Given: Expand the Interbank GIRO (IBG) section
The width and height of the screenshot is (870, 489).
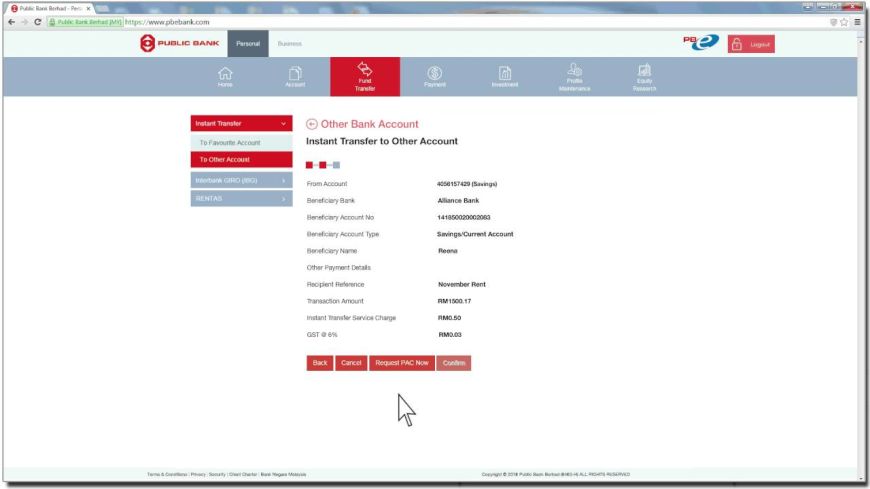Looking at the screenshot, I should point(239,180).
